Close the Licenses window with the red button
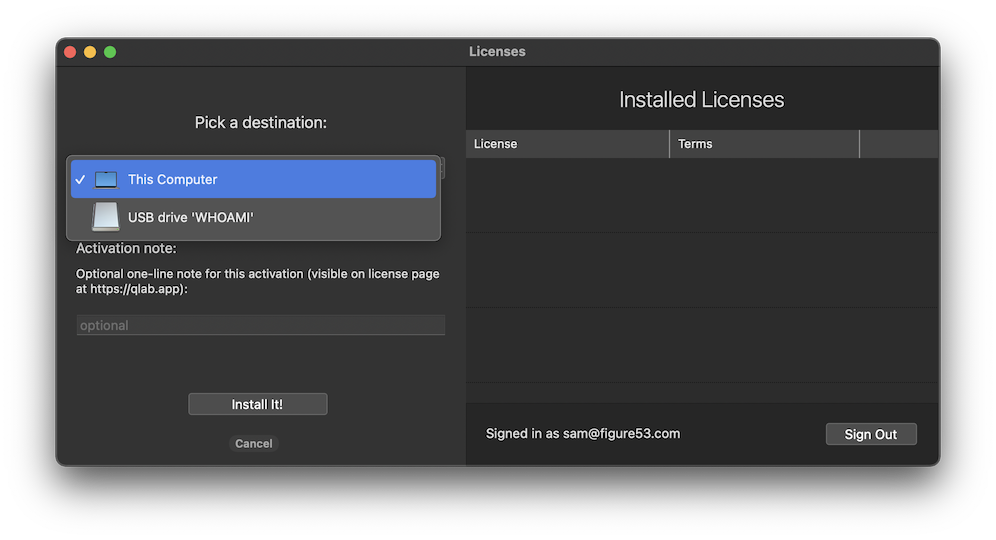Image resolution: width=996 pixels, height=540 pixels. pyautogui.click(x=70, y=52)
